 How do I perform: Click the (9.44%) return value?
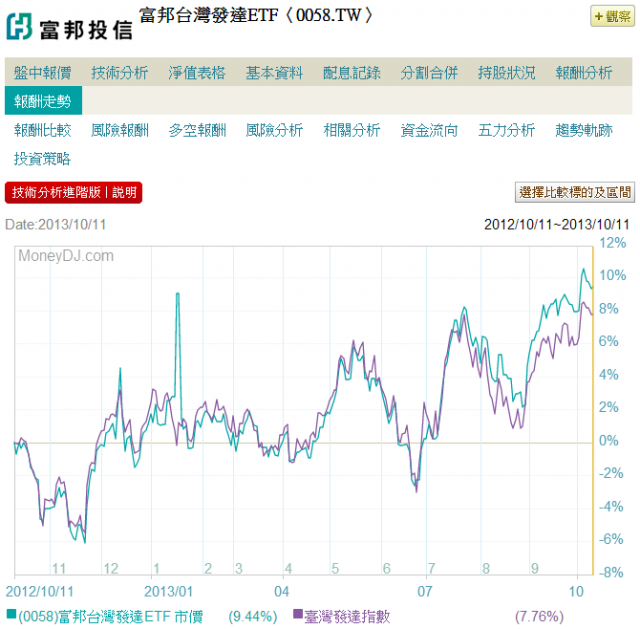pos(253,616)
